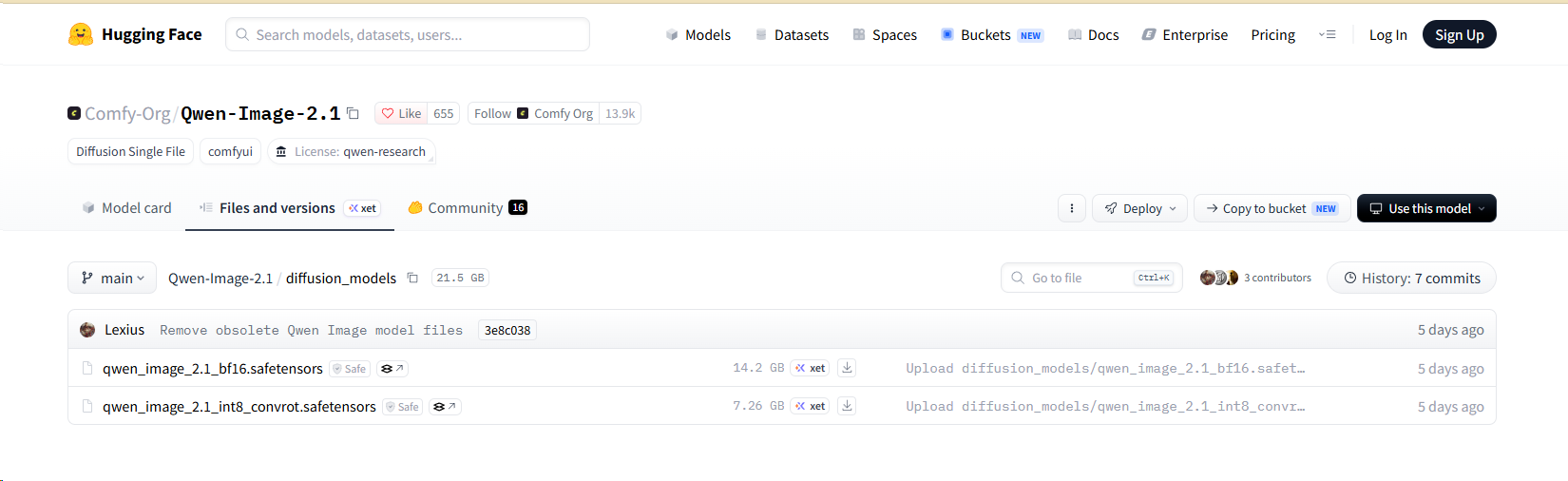Select the Diffusion Single File tag
The height and width of the screenshot is (481, 1568).
(130, 151)
